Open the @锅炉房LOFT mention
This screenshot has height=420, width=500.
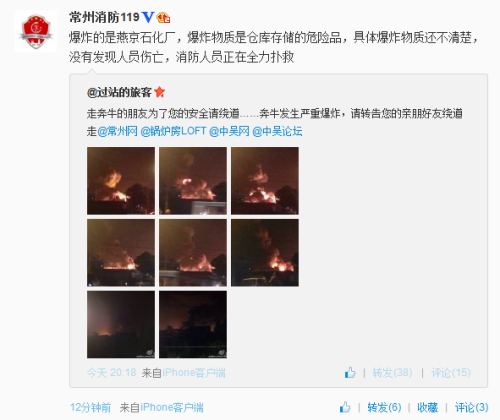pos(173,131)
